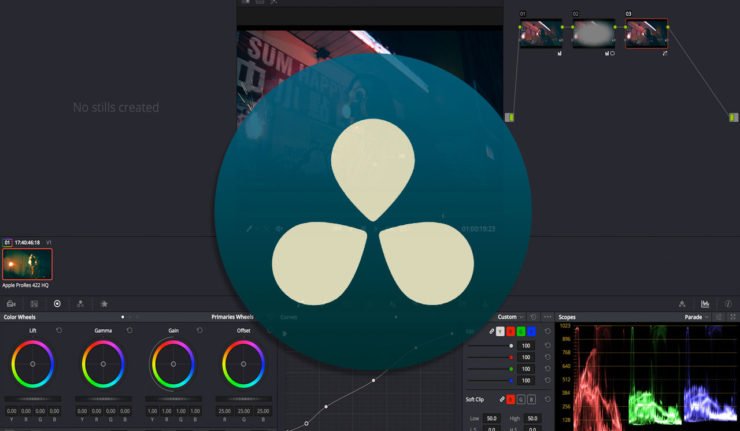Reset the blue intensity slider
The width and height of the screenshot is (740, 431).
coord(547,380)
